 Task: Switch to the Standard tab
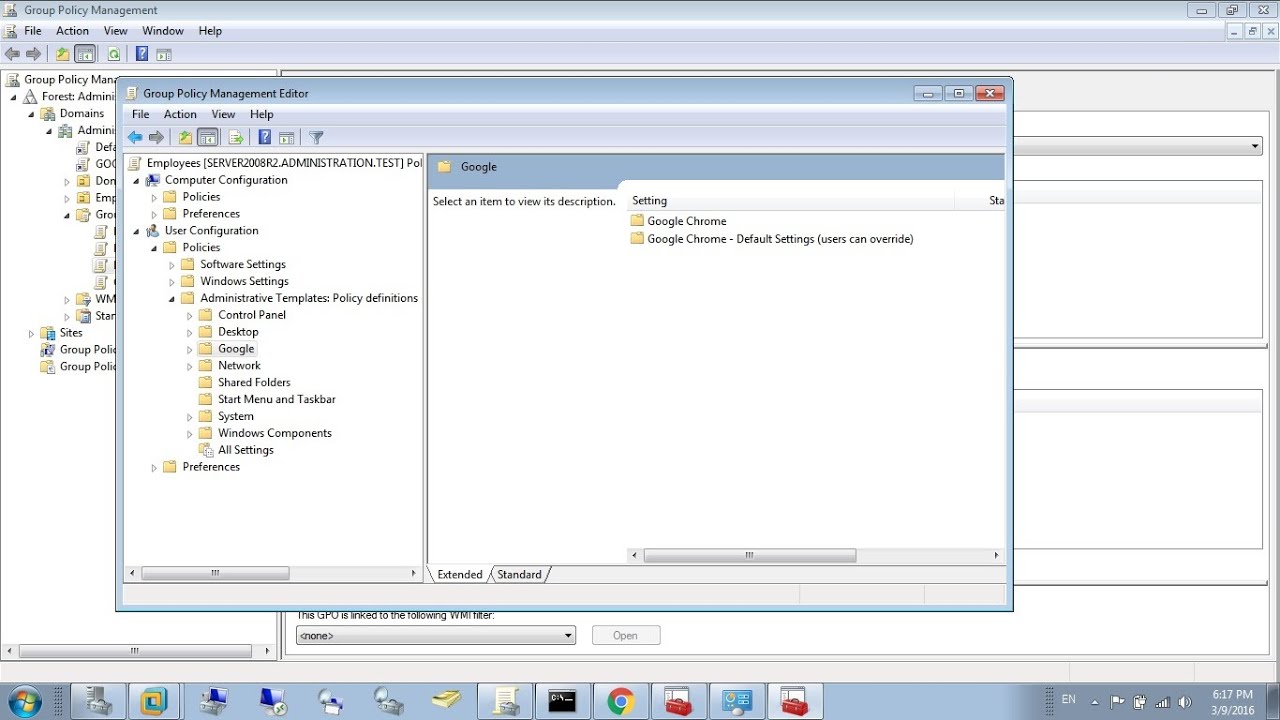(x=519, y=575)
